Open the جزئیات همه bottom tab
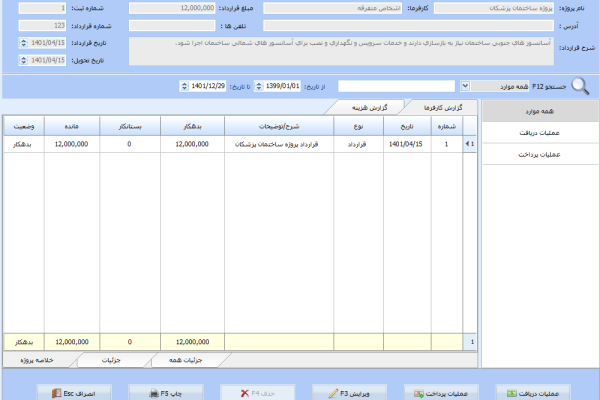 [186, 360]
